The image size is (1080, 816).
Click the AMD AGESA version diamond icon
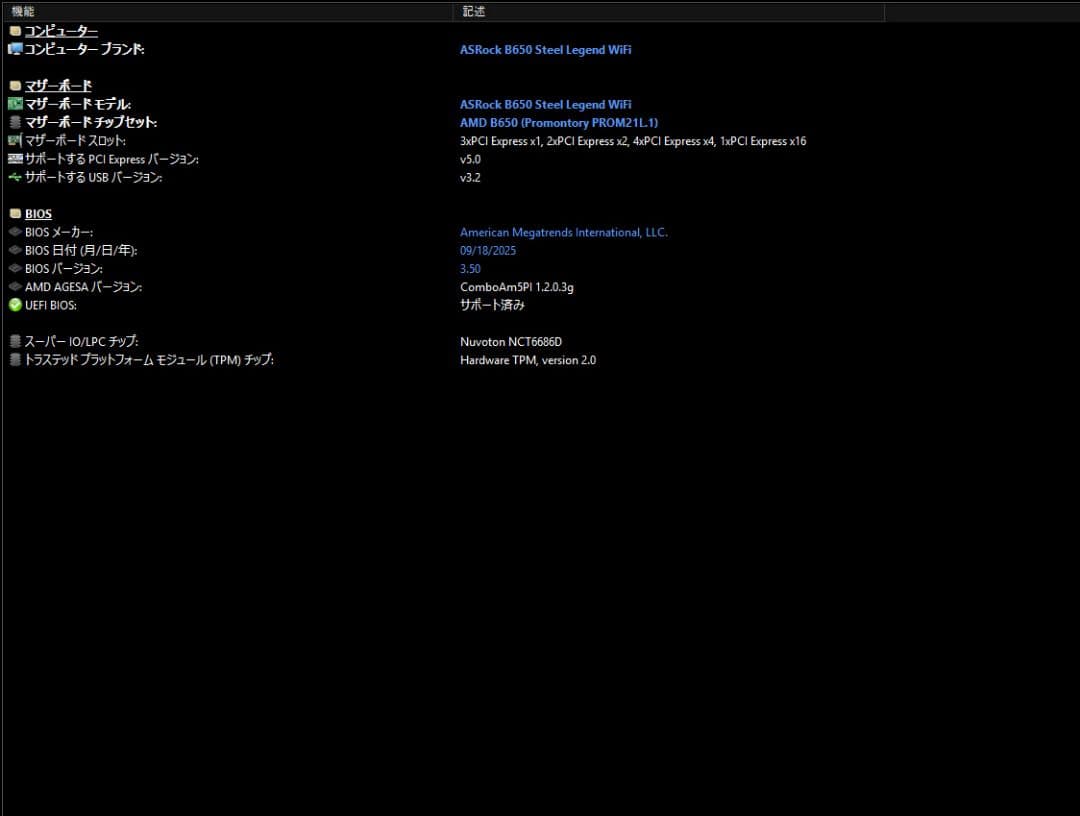[x=14, y=287]
